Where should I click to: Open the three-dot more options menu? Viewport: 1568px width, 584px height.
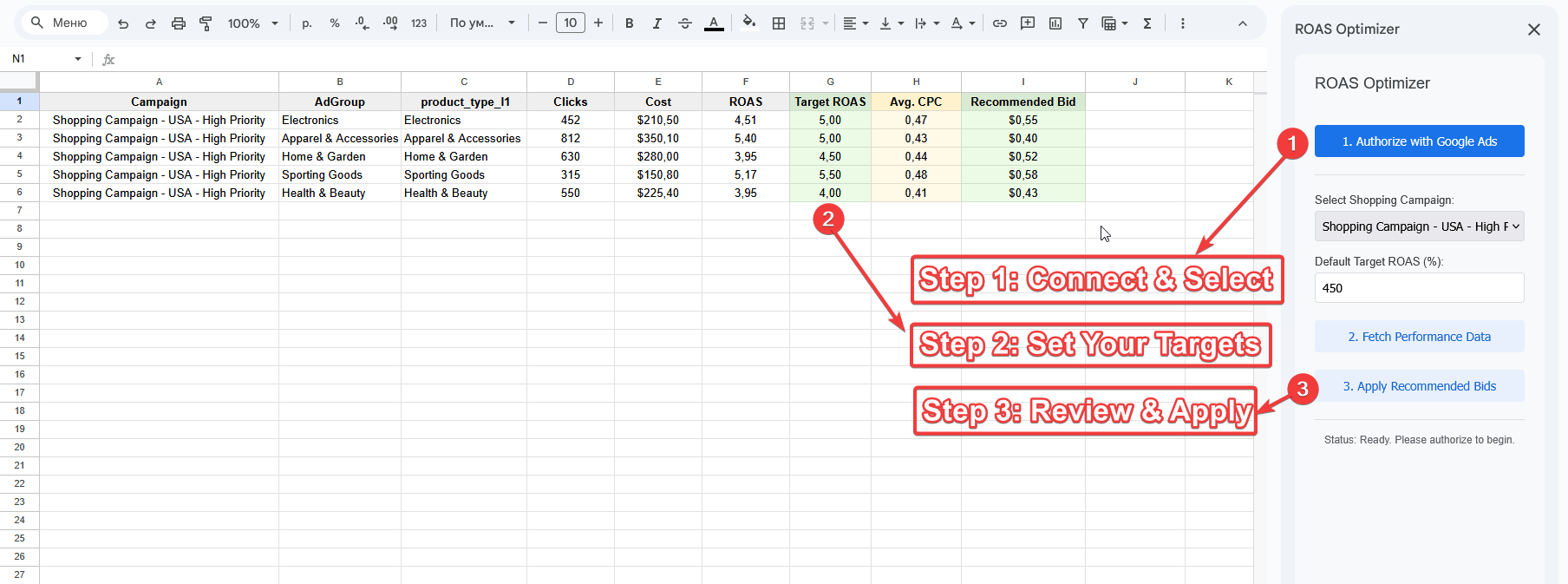point(1182,23)
